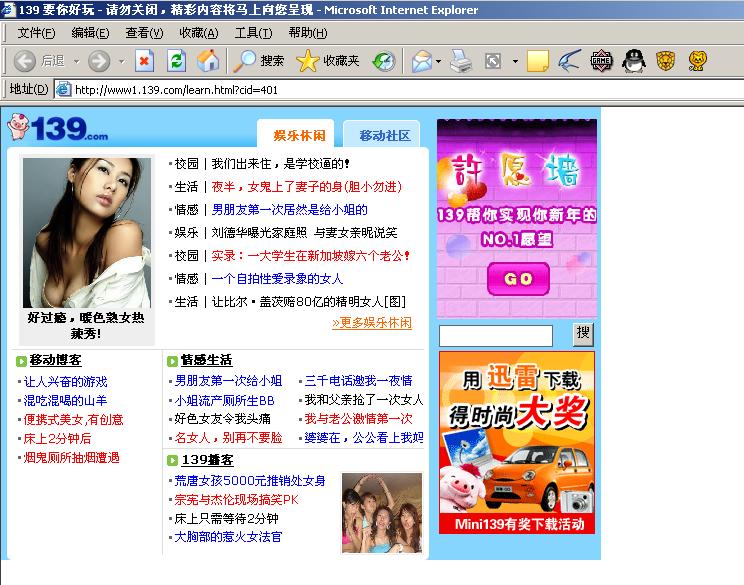This screenshot has width=744, height=585.
Task: Click the Stop loading toolbar icon
Action: tap(144, 61)
